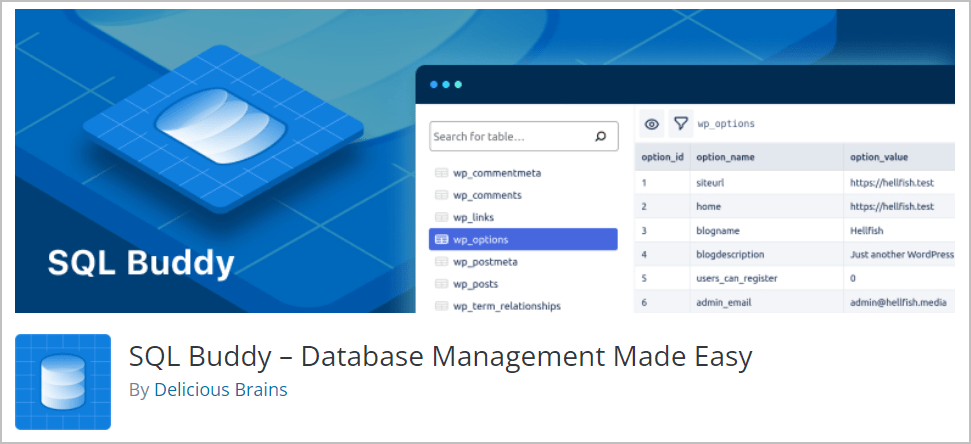The height and width of the screenshot is (444, 971).
Task: Click option_id 1 cell
Action: 662,183
